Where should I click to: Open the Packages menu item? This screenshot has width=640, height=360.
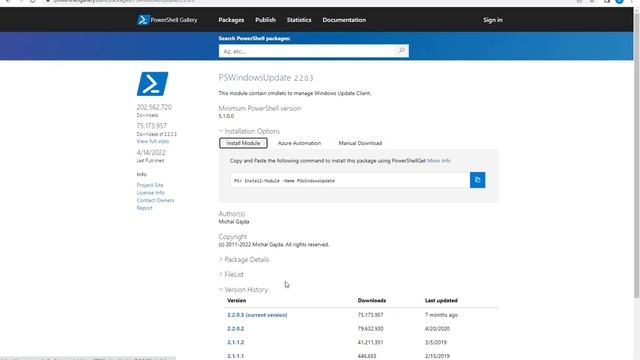coord(231,20)
